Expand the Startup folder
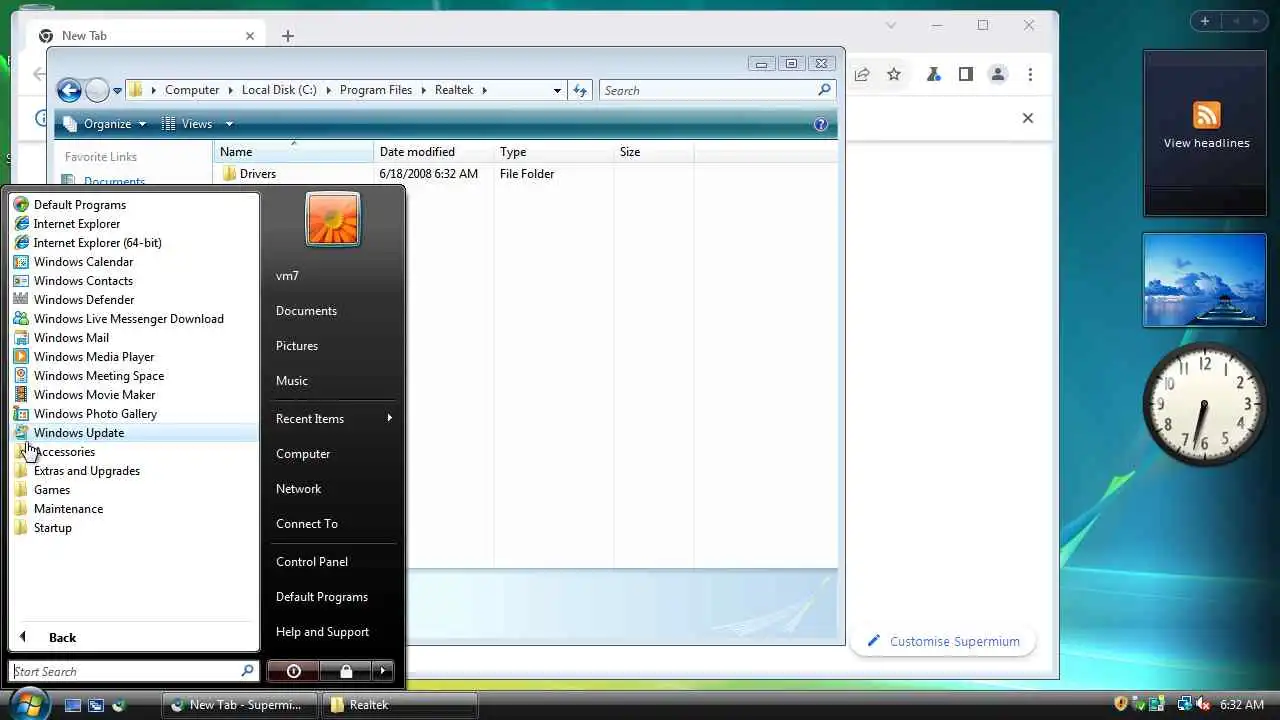The image size is (1280, 720). tap(134, 528)
